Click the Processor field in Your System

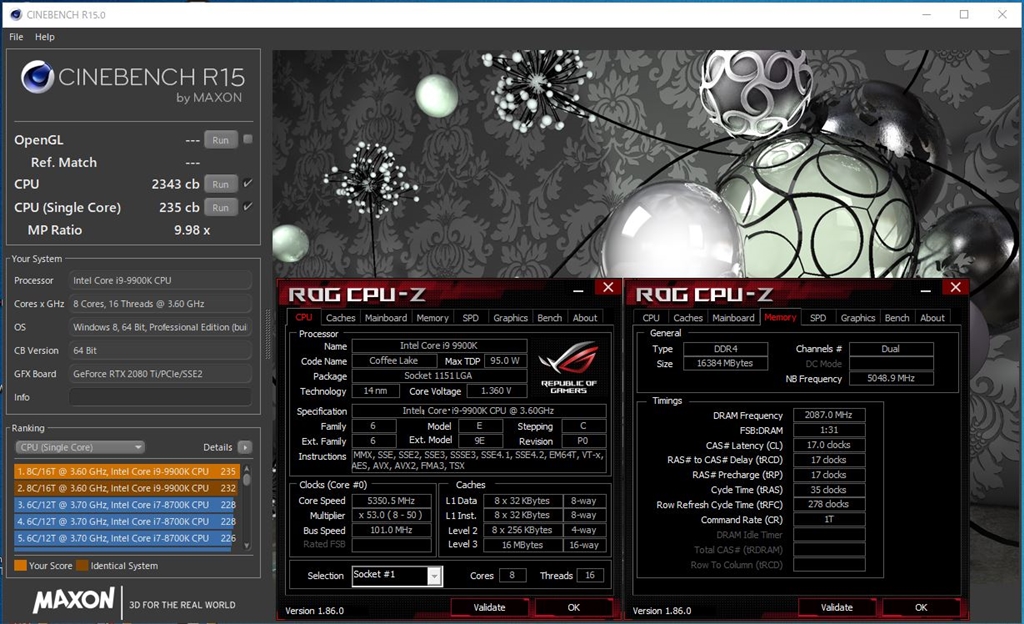160,281
